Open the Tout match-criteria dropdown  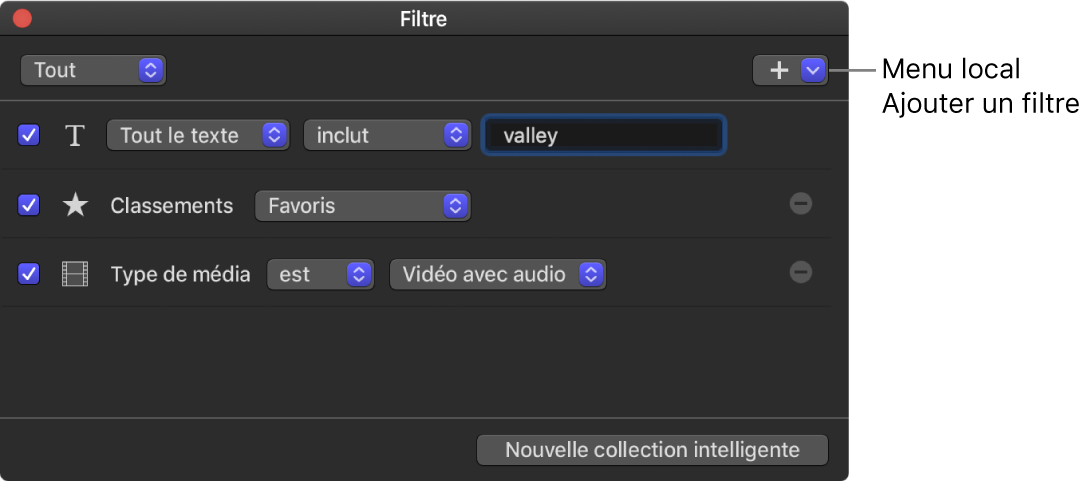pyautogui.click(x=92, y=70)
